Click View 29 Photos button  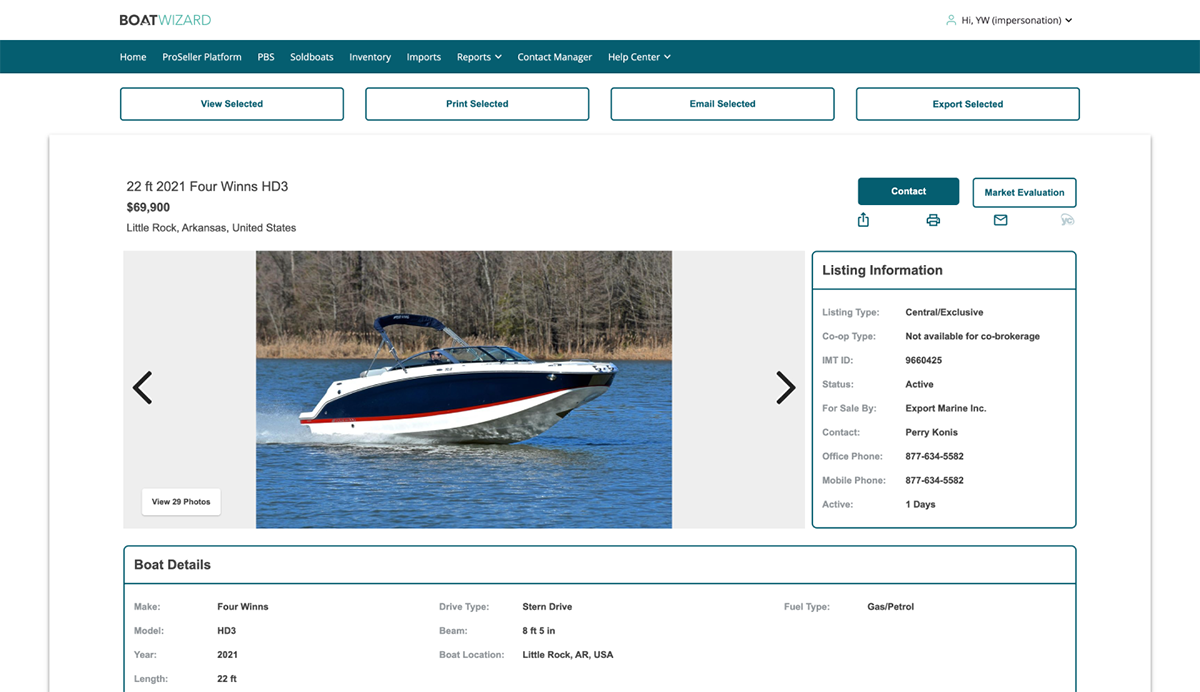[x=181, y=502]
